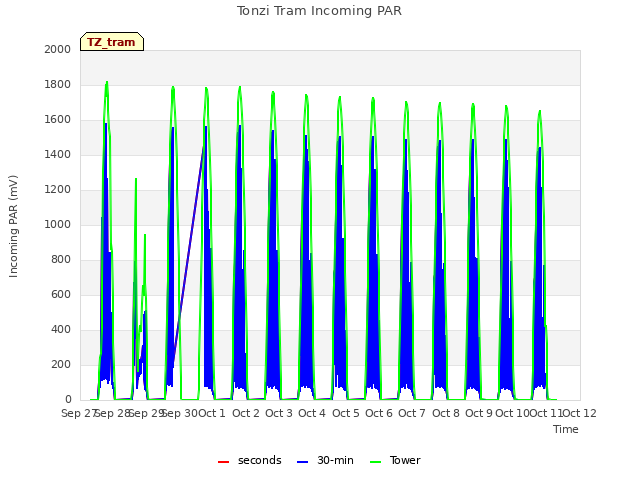The image size is (640, 480).
Task: Click the Sep 28 Tower peak near 1800
Action: tap(107, 82)
